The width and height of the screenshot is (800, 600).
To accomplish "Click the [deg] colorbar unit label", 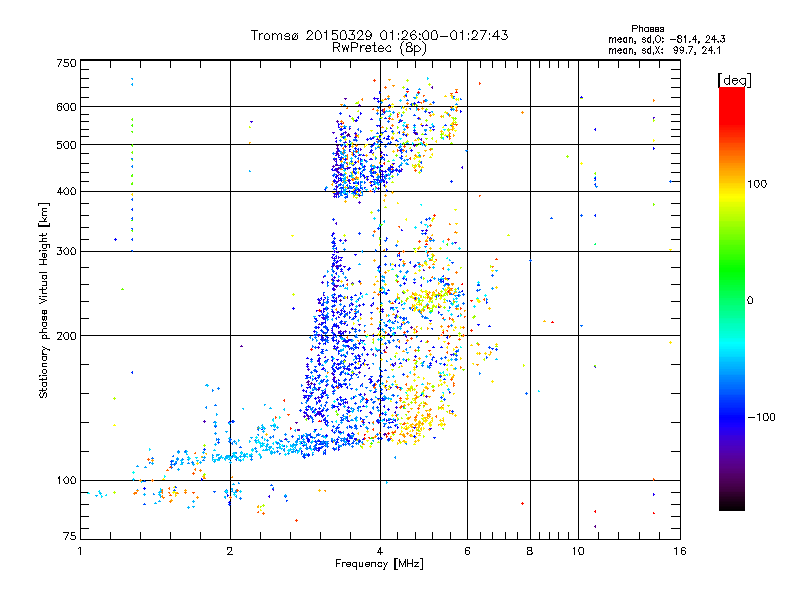I will (x=734, y=80).
